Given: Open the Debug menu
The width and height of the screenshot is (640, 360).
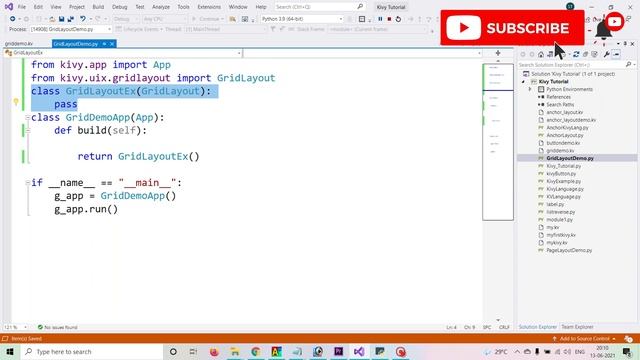Looking at the screenshot, I should click(120, 7).
